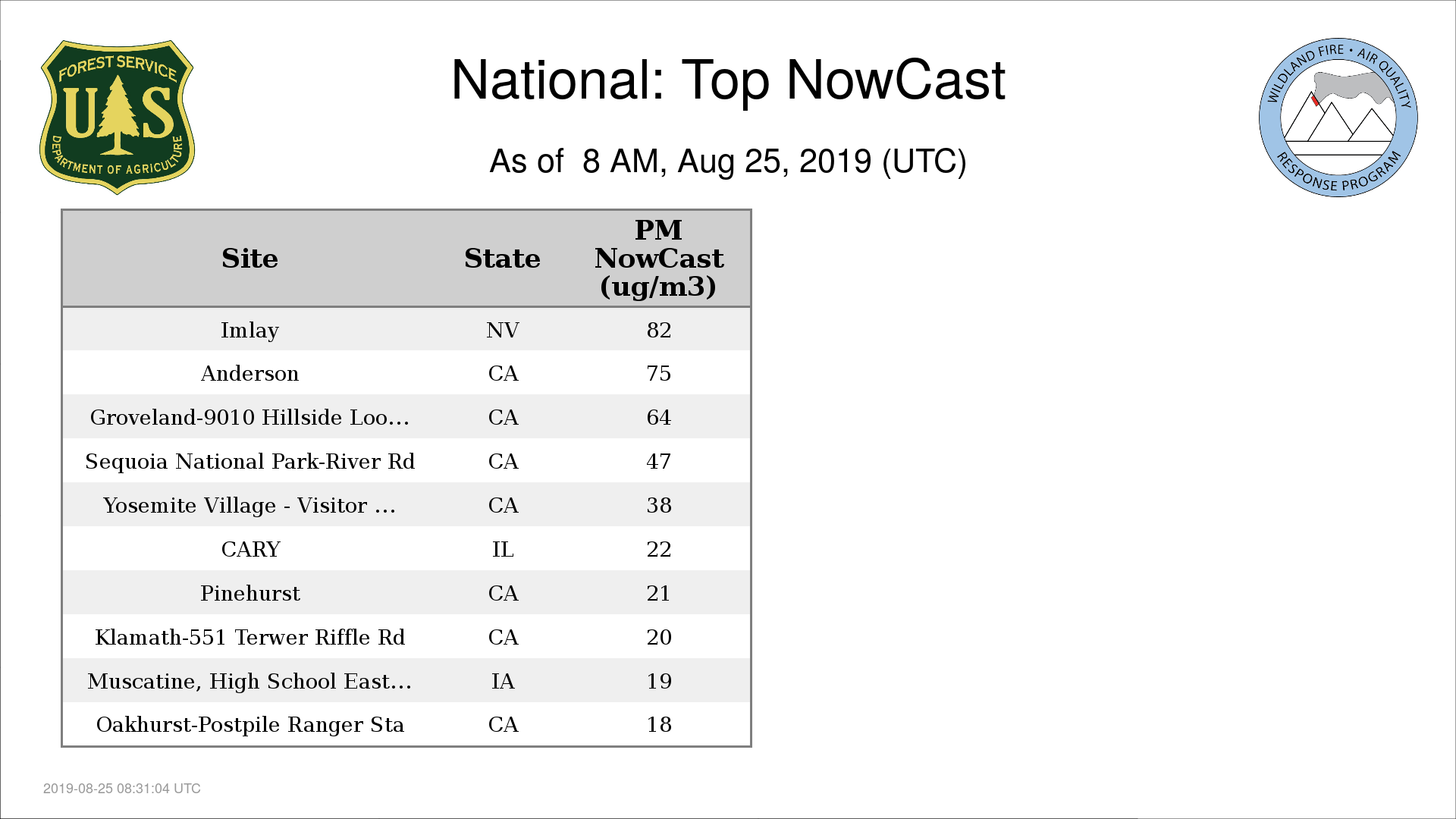Click the timestamp text at bottom left
1456x819 pixels.
[122, 789]
